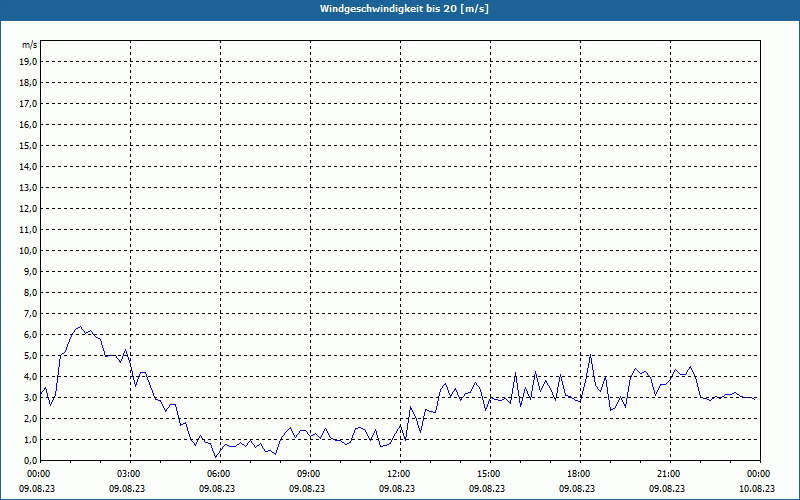Click the "12,0" y-axis label
Screen dimensions: 800x500
(x=29, y=208)
